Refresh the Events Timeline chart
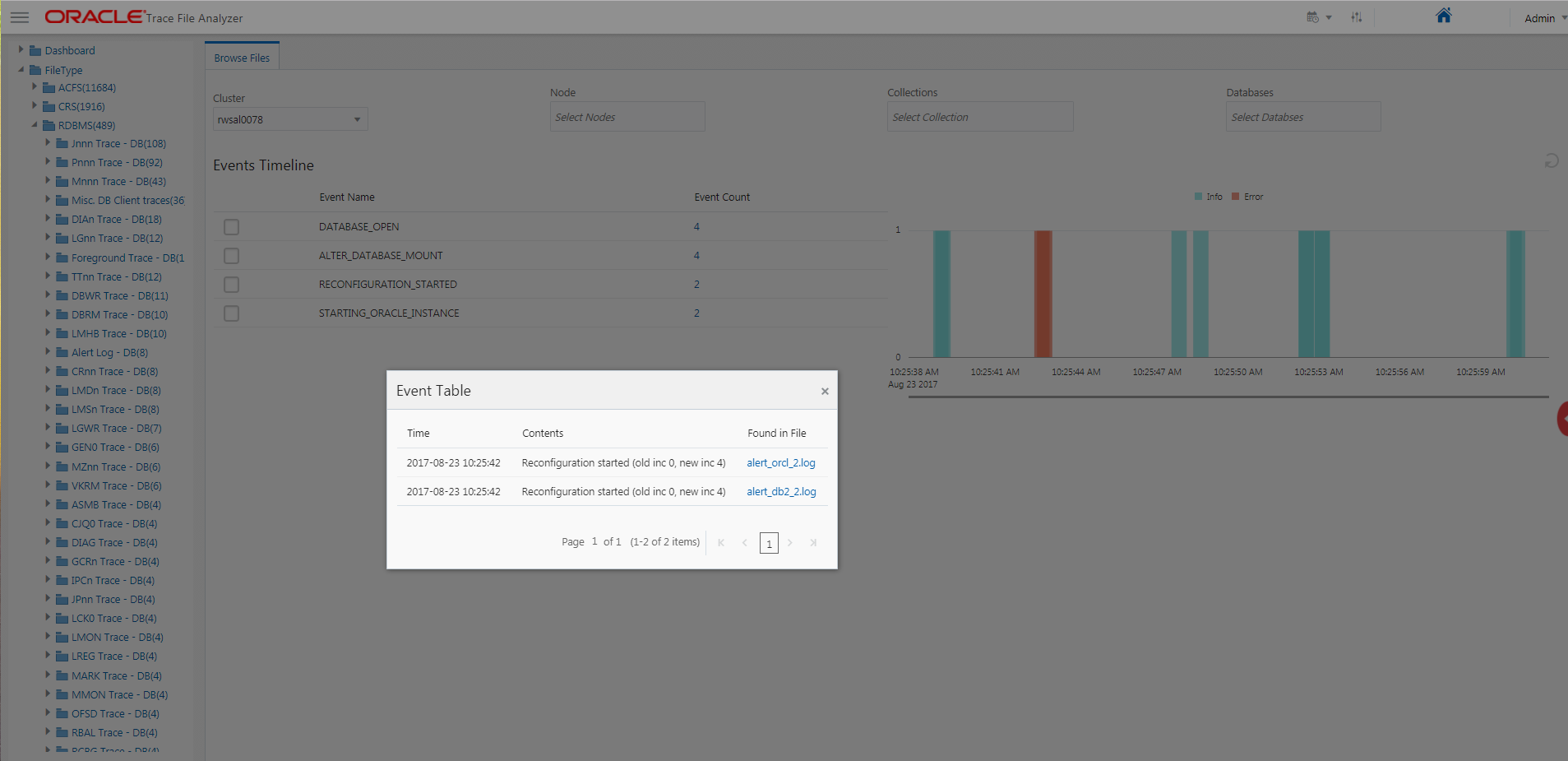The image size is (1568, 761). [x=1551, y=160]
